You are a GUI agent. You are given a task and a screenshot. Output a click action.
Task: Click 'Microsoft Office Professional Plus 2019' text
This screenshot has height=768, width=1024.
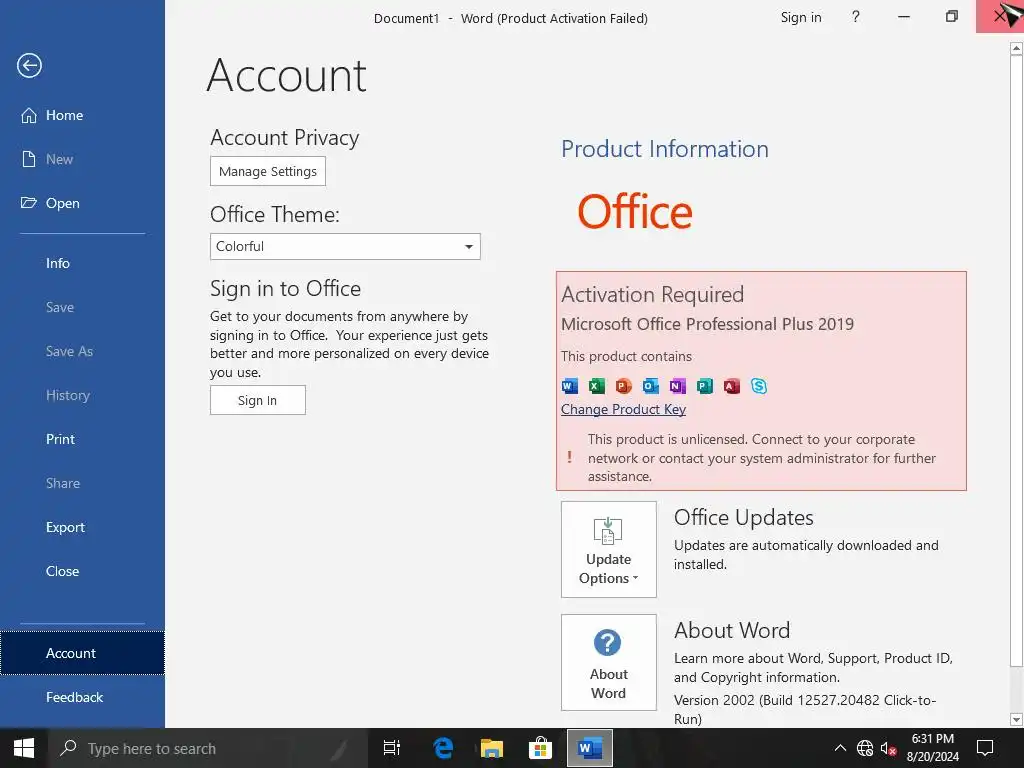pyautogui.click(x=707, y=324)
